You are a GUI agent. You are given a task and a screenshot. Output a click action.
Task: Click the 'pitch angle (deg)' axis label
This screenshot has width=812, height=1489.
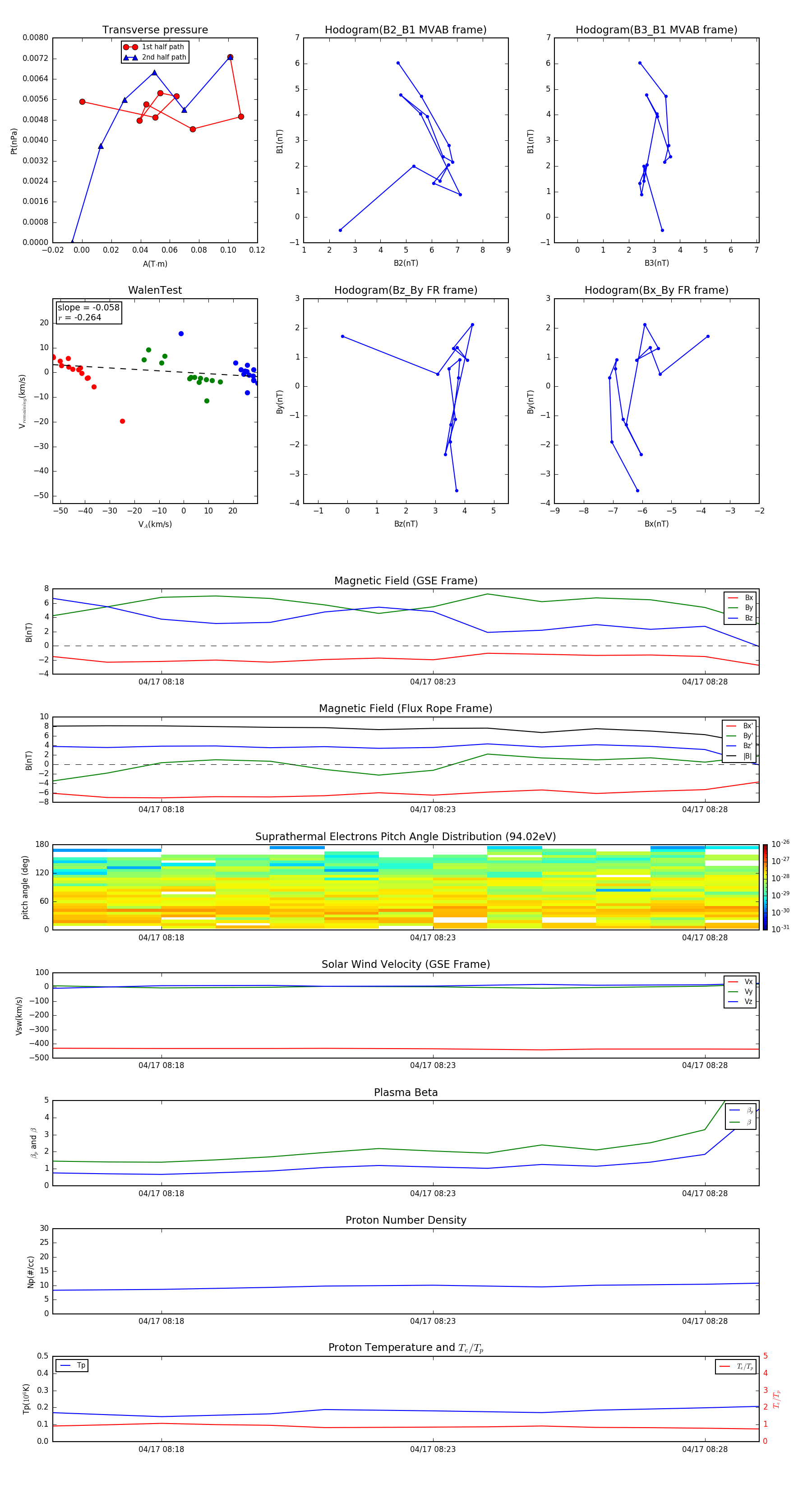point(25,887)
